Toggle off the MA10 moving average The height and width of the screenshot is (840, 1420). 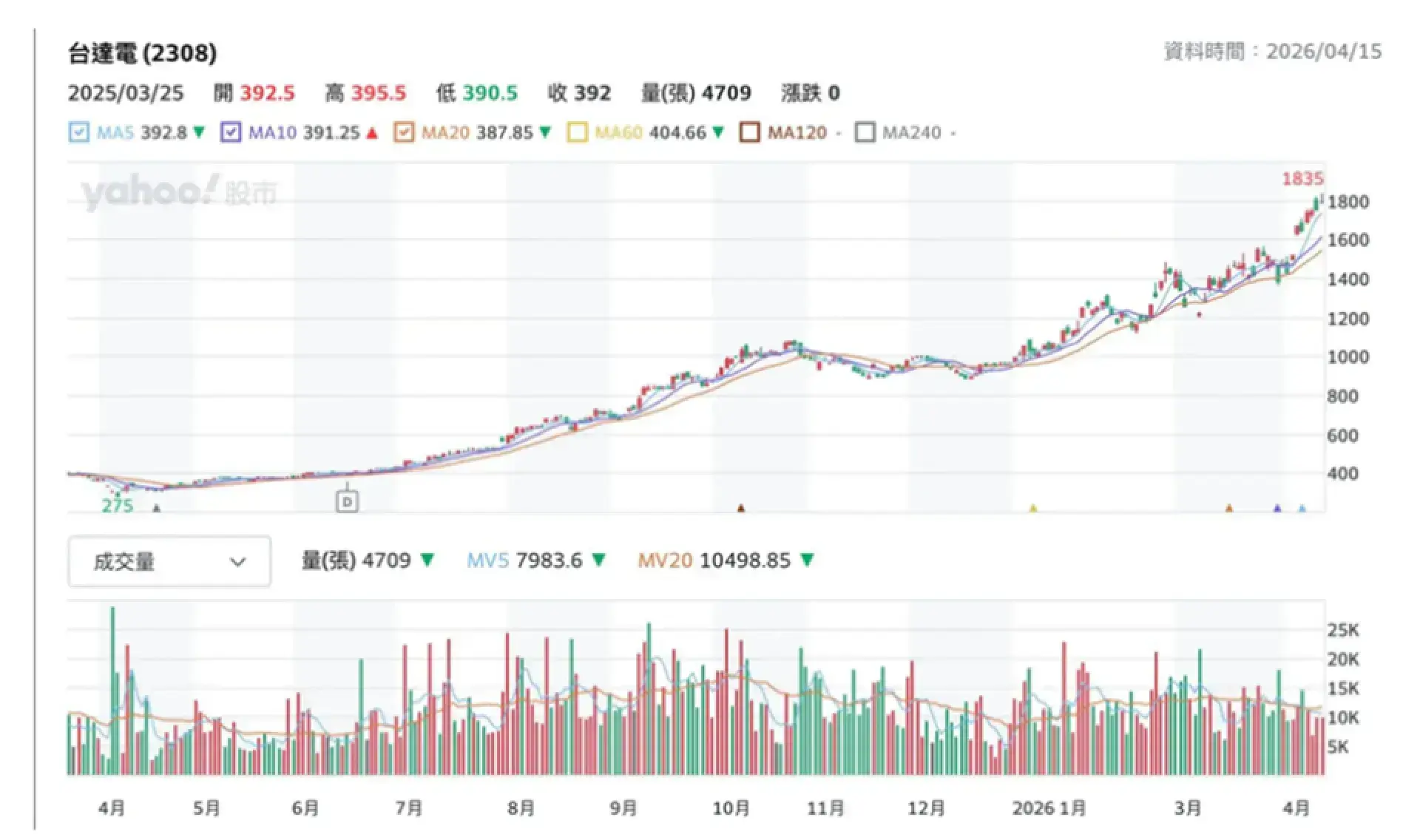[x=231, y=133]
